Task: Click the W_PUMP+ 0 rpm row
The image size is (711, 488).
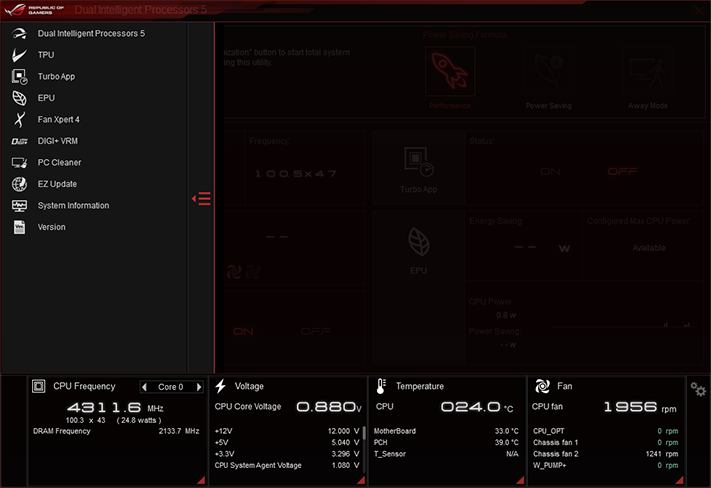Action: (605, 465)
